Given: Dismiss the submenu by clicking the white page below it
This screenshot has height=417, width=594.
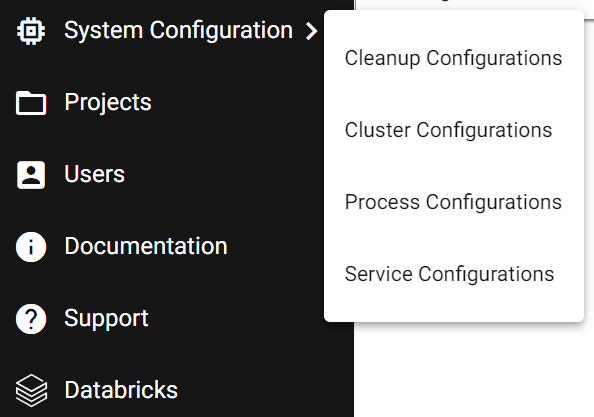Looking at the screenshot, I should pyautogui.click(x=474, y=371).
